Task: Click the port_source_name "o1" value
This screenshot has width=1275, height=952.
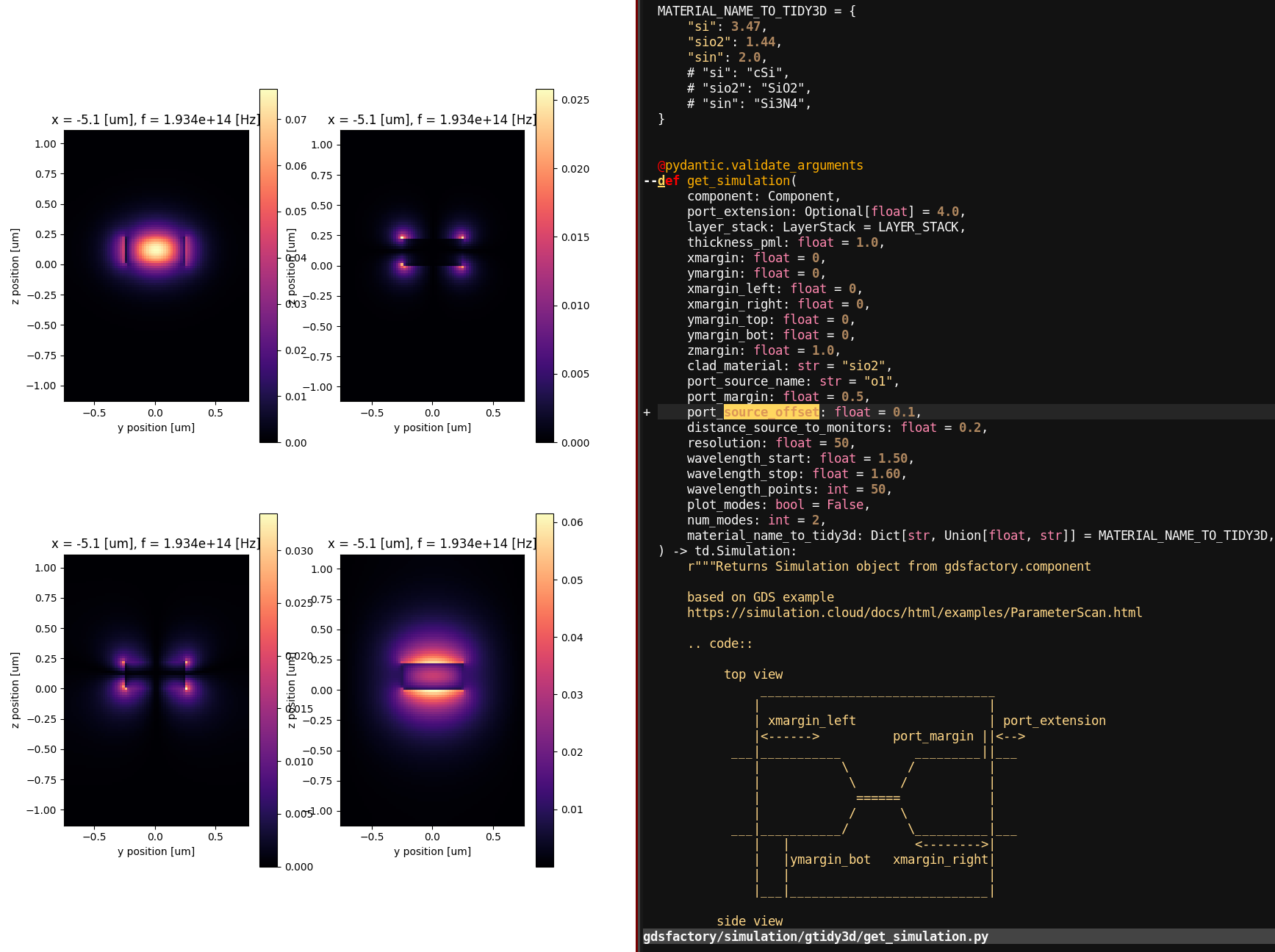Action: (x=881, y=381)
